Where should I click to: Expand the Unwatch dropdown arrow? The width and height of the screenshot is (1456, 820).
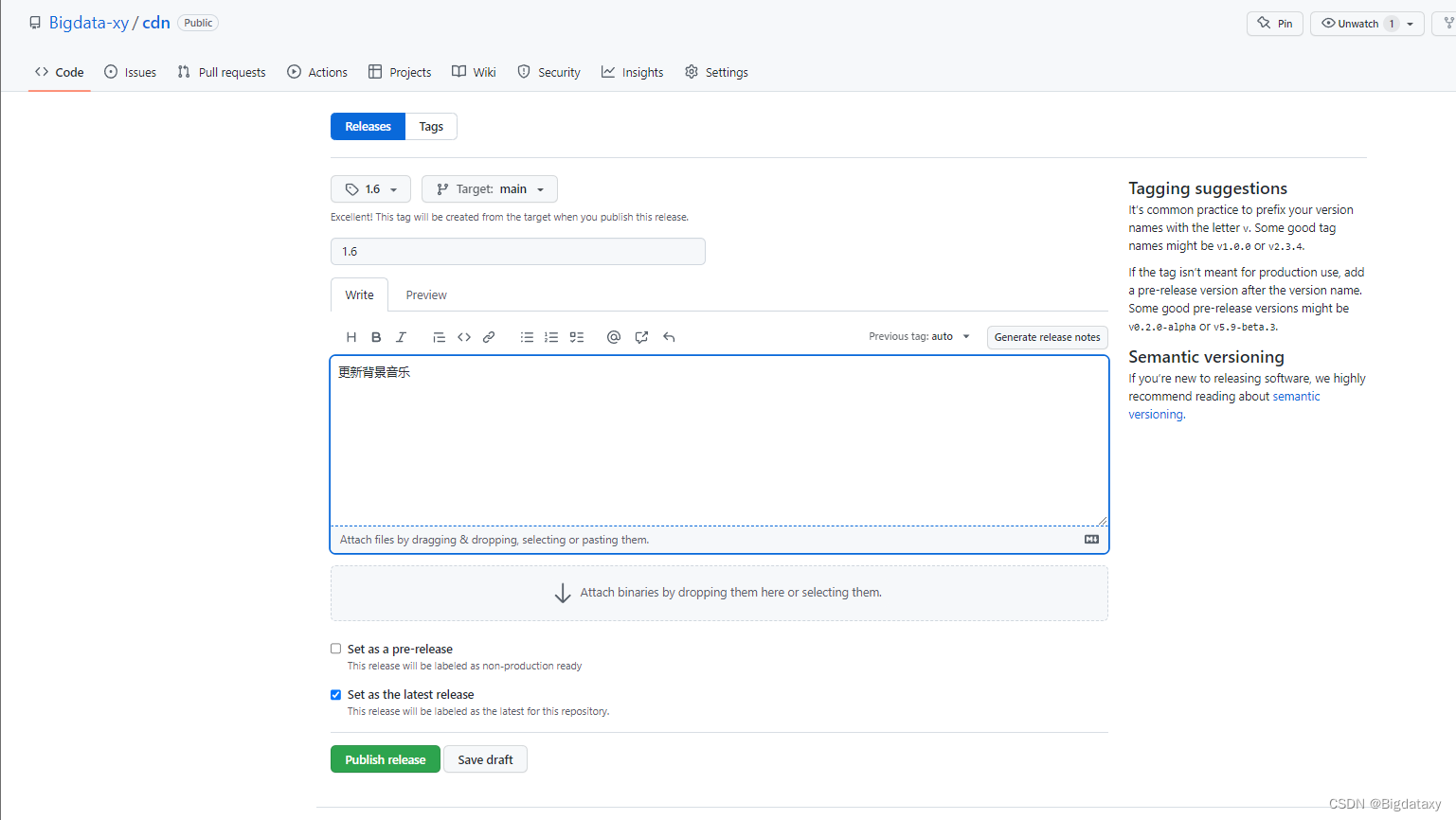(x=1411, y=24)
